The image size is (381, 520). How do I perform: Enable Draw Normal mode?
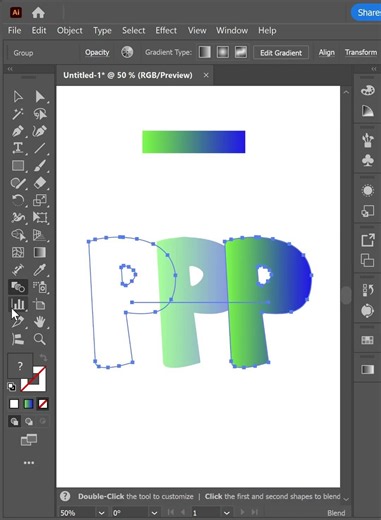tap(14, 422)
